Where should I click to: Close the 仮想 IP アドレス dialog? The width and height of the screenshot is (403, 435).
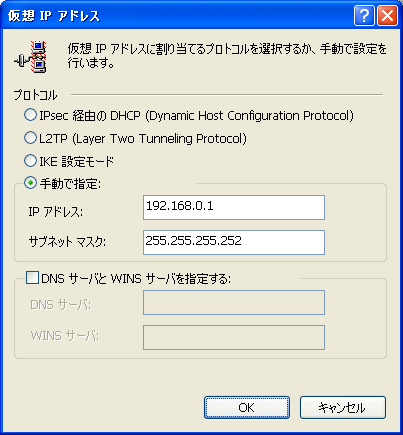click(387, 15)
